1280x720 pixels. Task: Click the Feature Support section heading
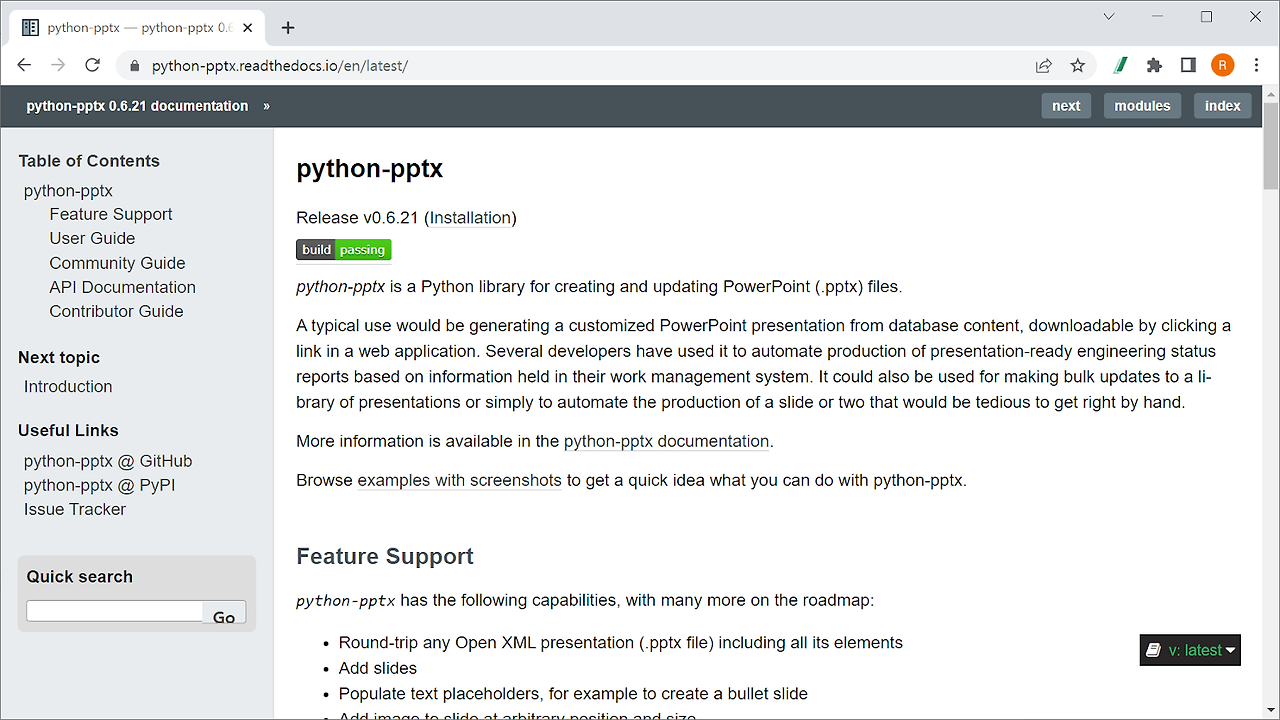pyautogui.click(x=385, y=556)
